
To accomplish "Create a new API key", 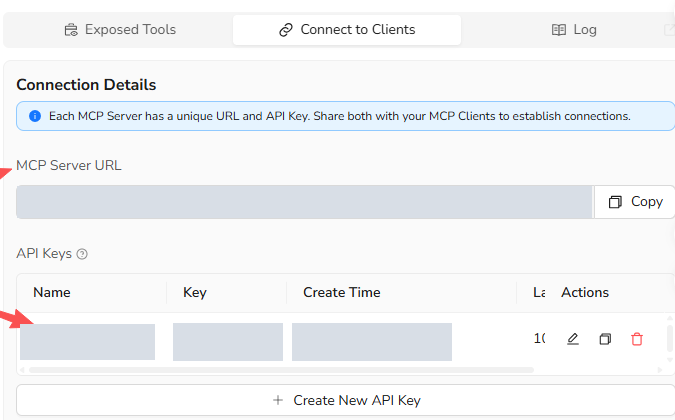I will click(x=346, y=400).
